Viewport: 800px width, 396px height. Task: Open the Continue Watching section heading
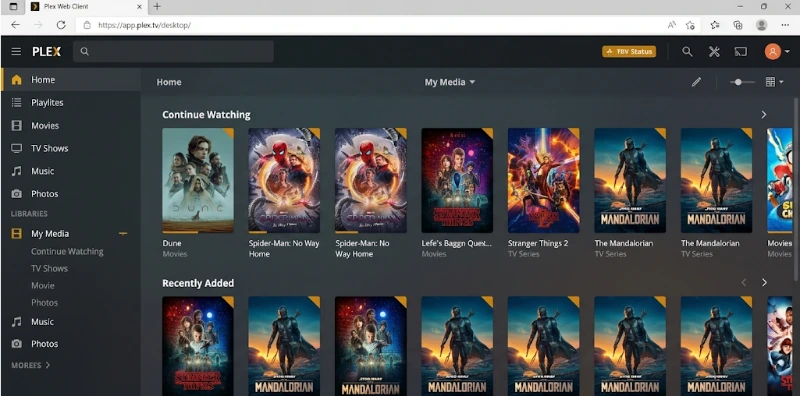pyautogui.click(x=206, y=115)
